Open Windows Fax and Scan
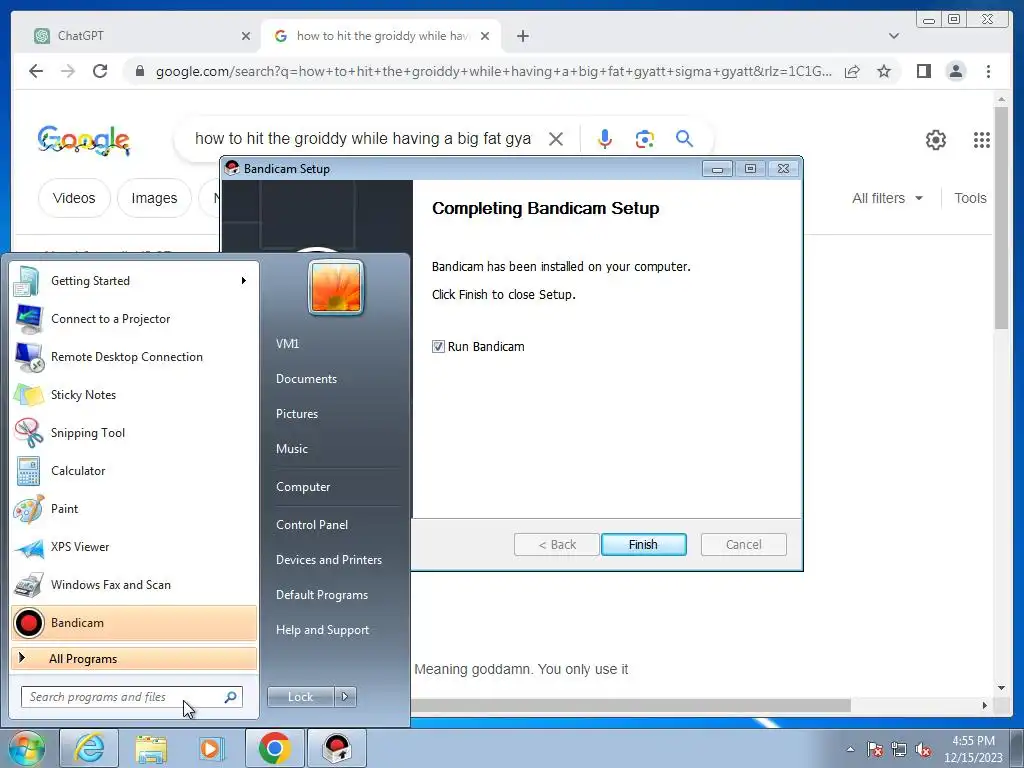The image size is (1024, 768). pos(134,584)
